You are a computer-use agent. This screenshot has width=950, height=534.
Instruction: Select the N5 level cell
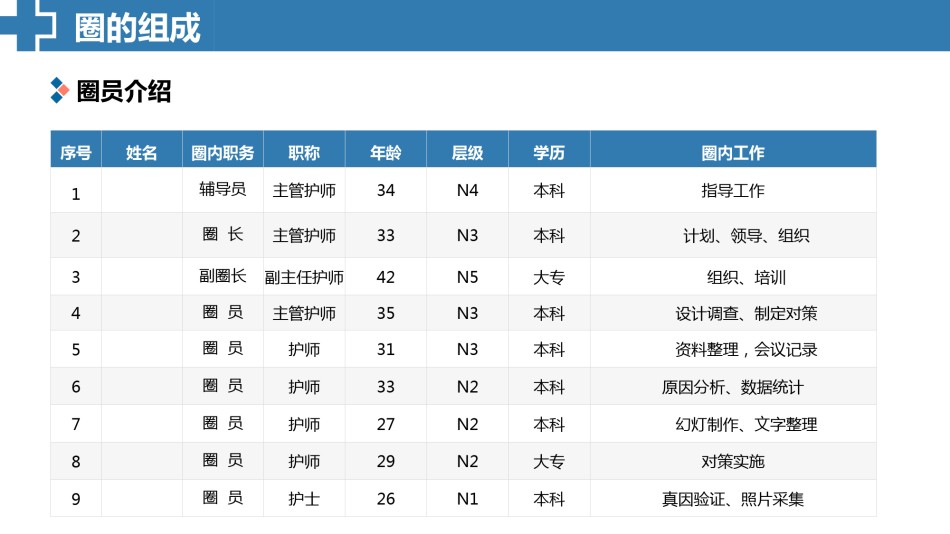[x=467, y=278]
